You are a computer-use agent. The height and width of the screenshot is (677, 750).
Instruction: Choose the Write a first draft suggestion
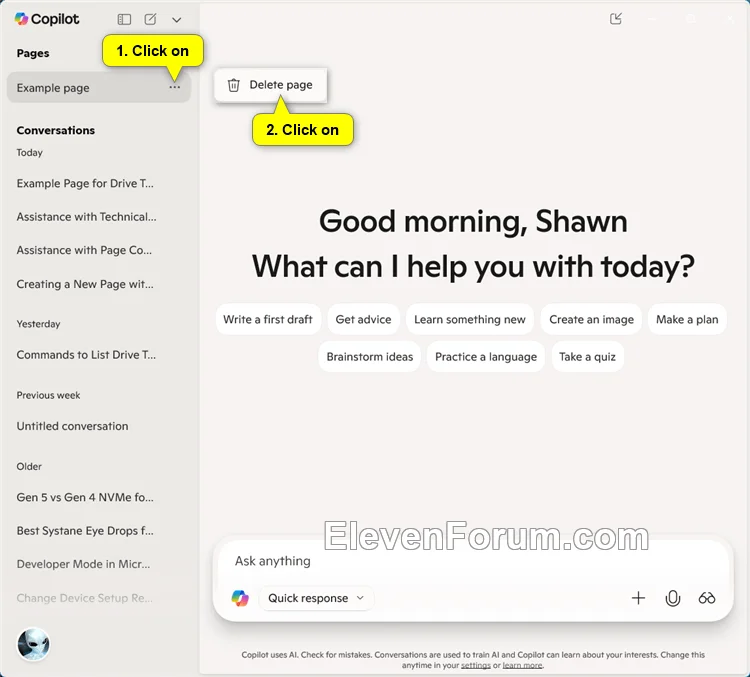click(268, 319)
